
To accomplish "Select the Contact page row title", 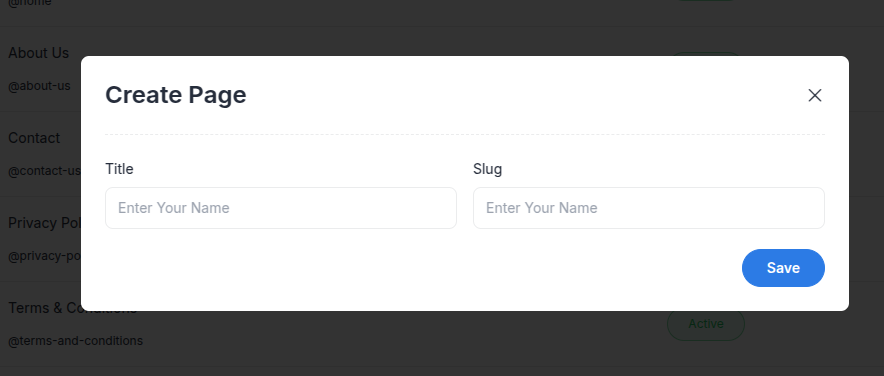I will click(x=34, y=138).
